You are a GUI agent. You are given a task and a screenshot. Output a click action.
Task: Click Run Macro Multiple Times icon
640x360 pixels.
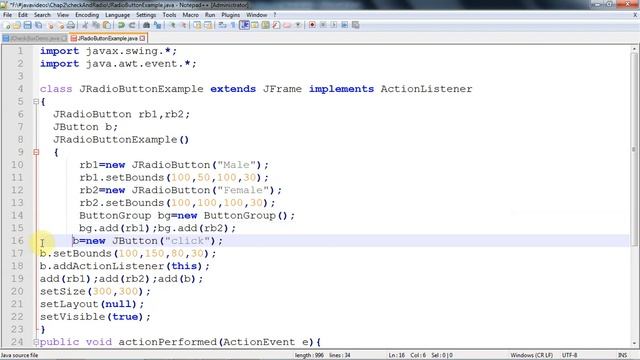(x=344, y=25)
